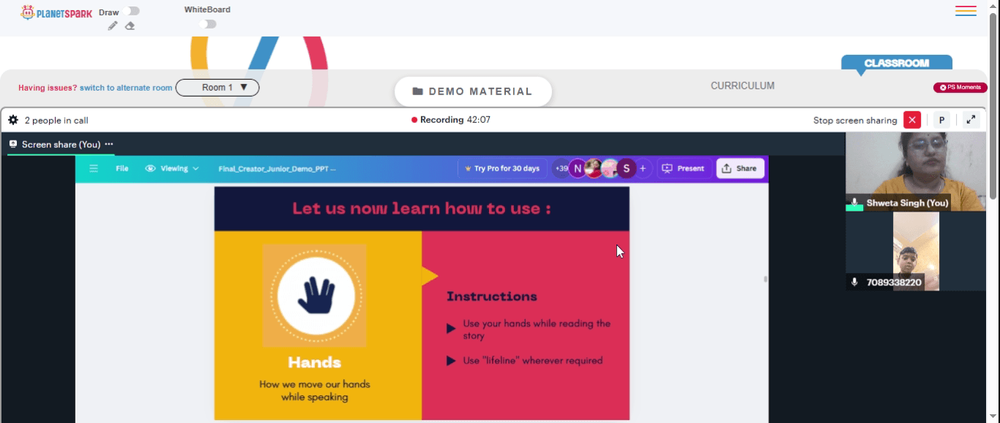Click switch to alternate room link
The image size is (1000, 423).
tap(126, 88)
